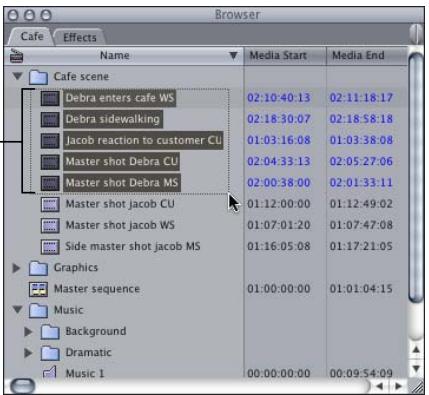The image size is (429, 395).
Task: Click the horizontal scrollbar thumb
Action: pyautogui.click(x=22, y=386)
